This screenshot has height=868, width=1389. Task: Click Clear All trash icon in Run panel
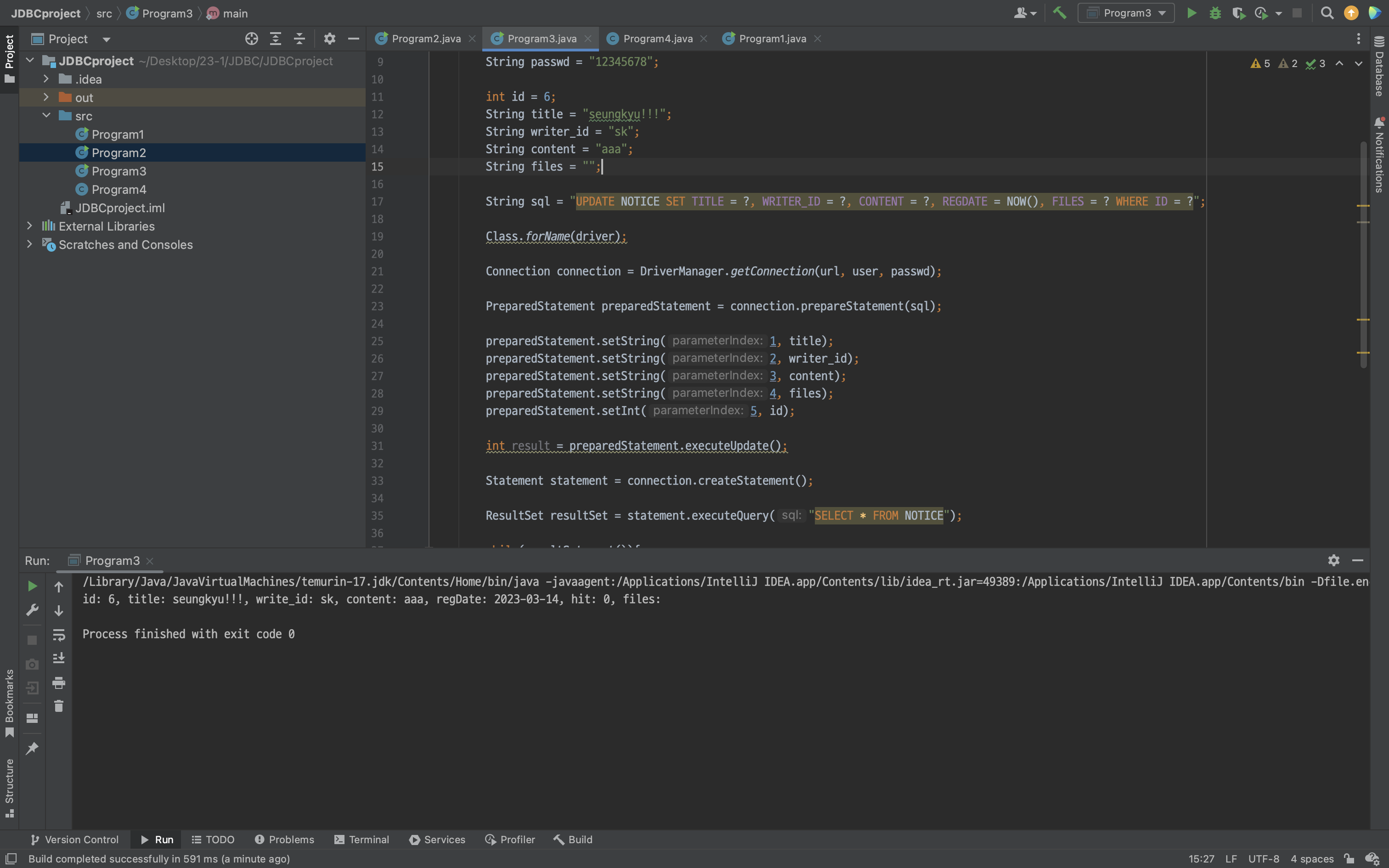(x=58, y=706)
